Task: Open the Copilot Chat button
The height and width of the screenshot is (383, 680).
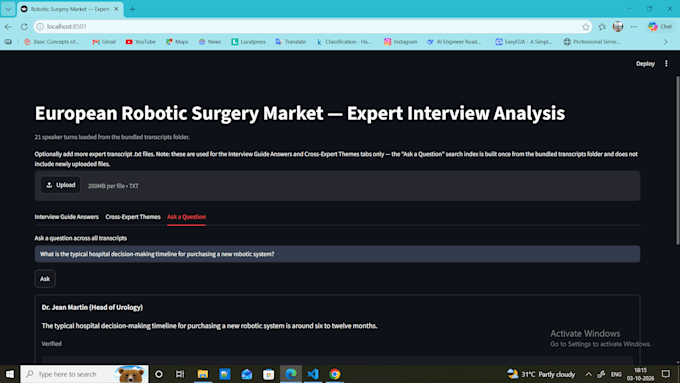Action: click(x=660, y=26)
